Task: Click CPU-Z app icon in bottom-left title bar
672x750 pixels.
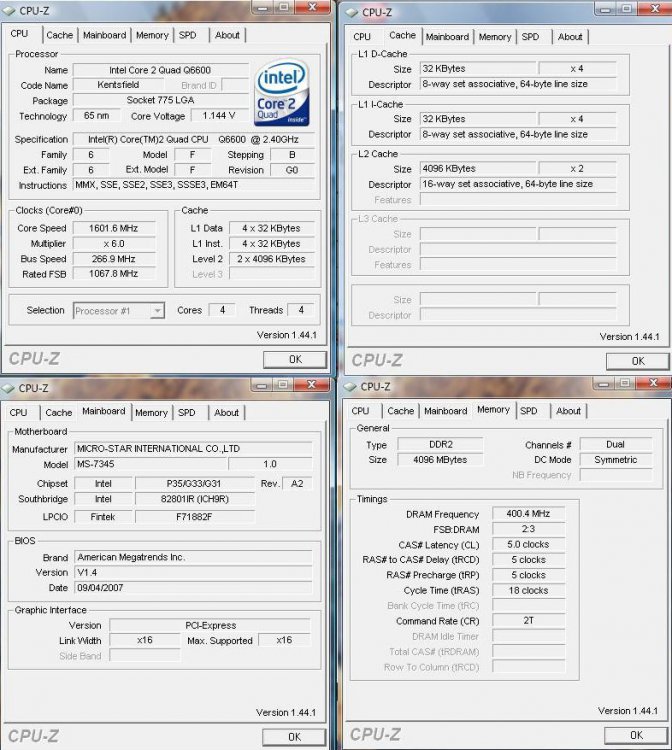Action: click(x=8, y=388)
